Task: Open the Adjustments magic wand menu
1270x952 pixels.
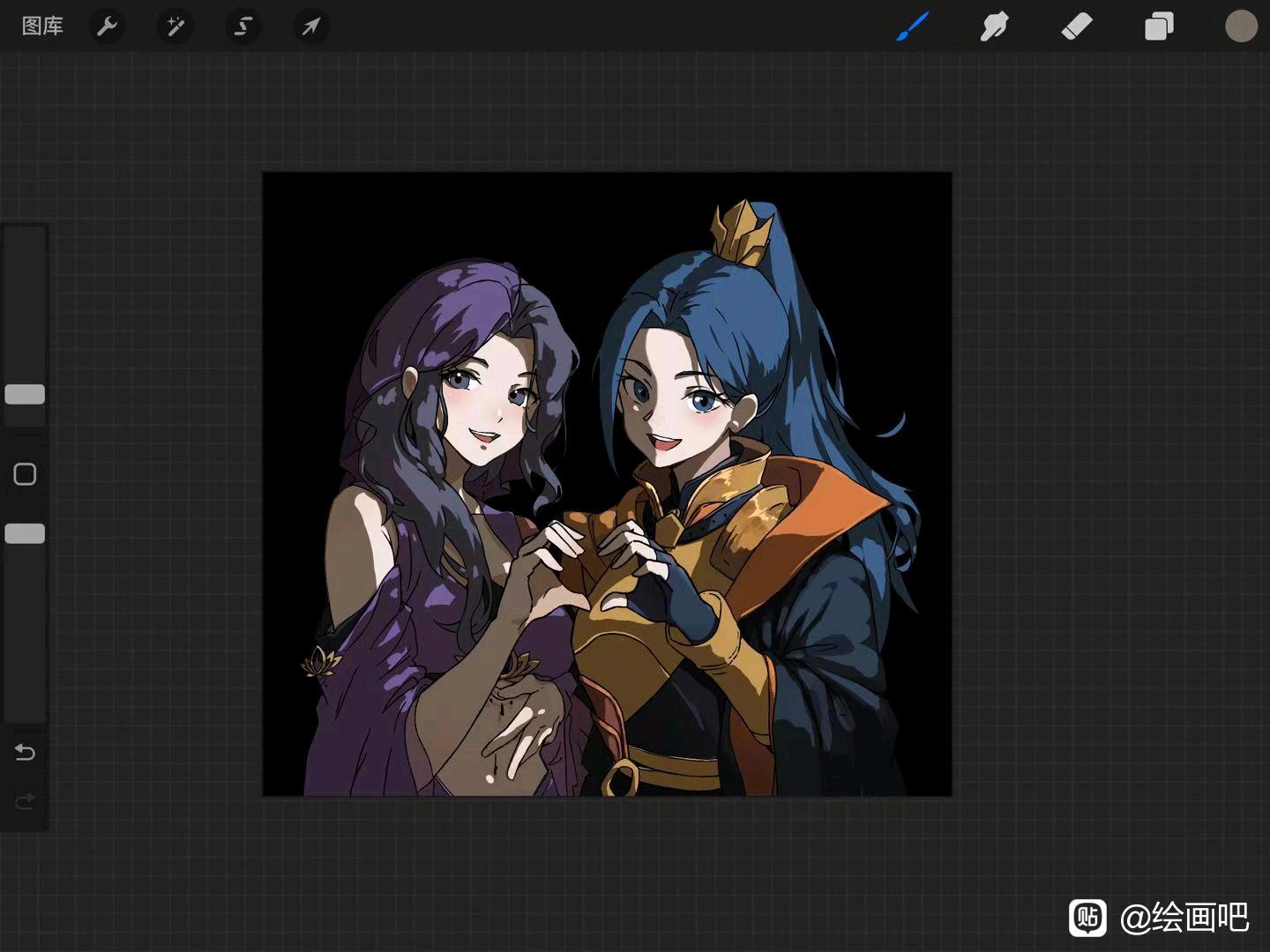Action: click(x=175, y=26)
